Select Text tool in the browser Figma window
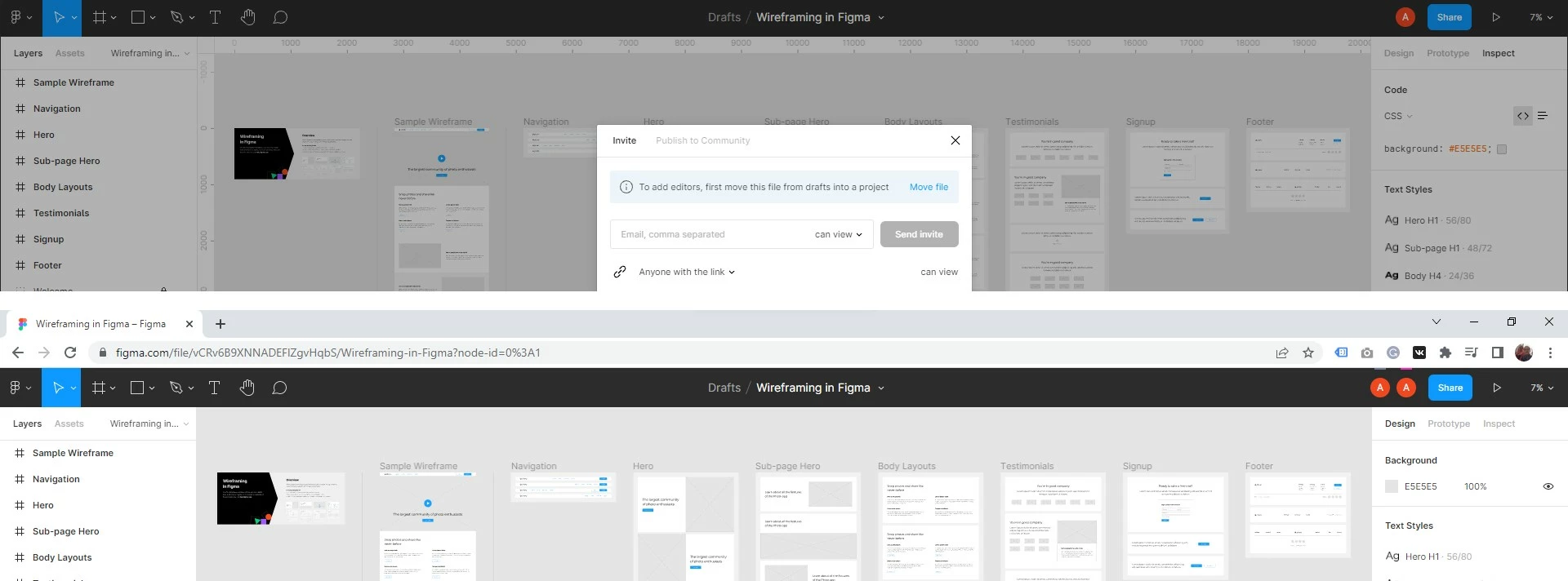This screenshot has height=581, width=1568. [x=215, y=388]
